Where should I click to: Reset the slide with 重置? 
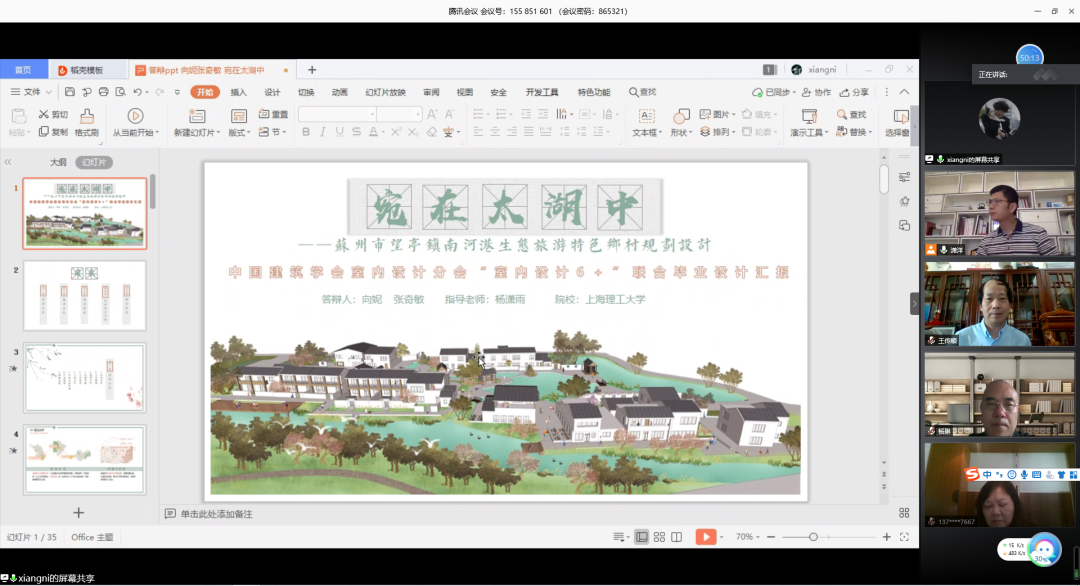click(273, 114)
